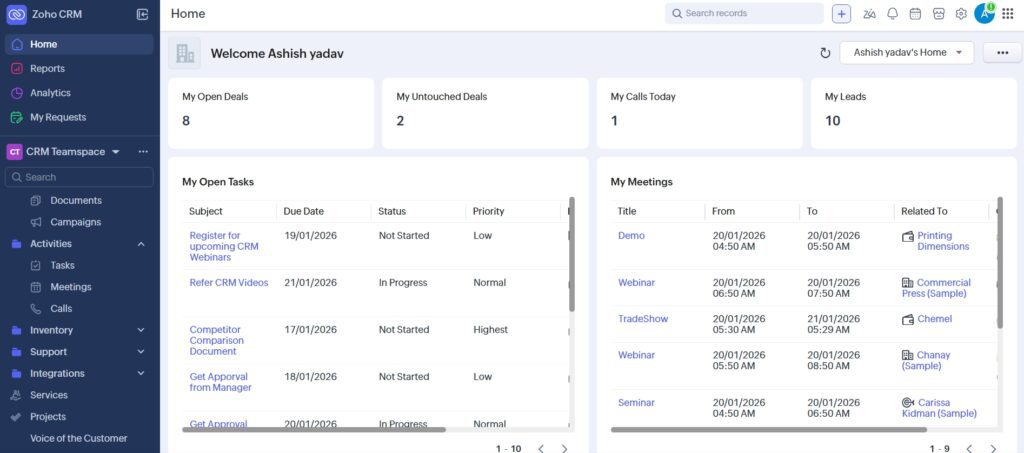Open the My Open Deals card
This screenshot has height=453, width=1024.
point(271,113)
